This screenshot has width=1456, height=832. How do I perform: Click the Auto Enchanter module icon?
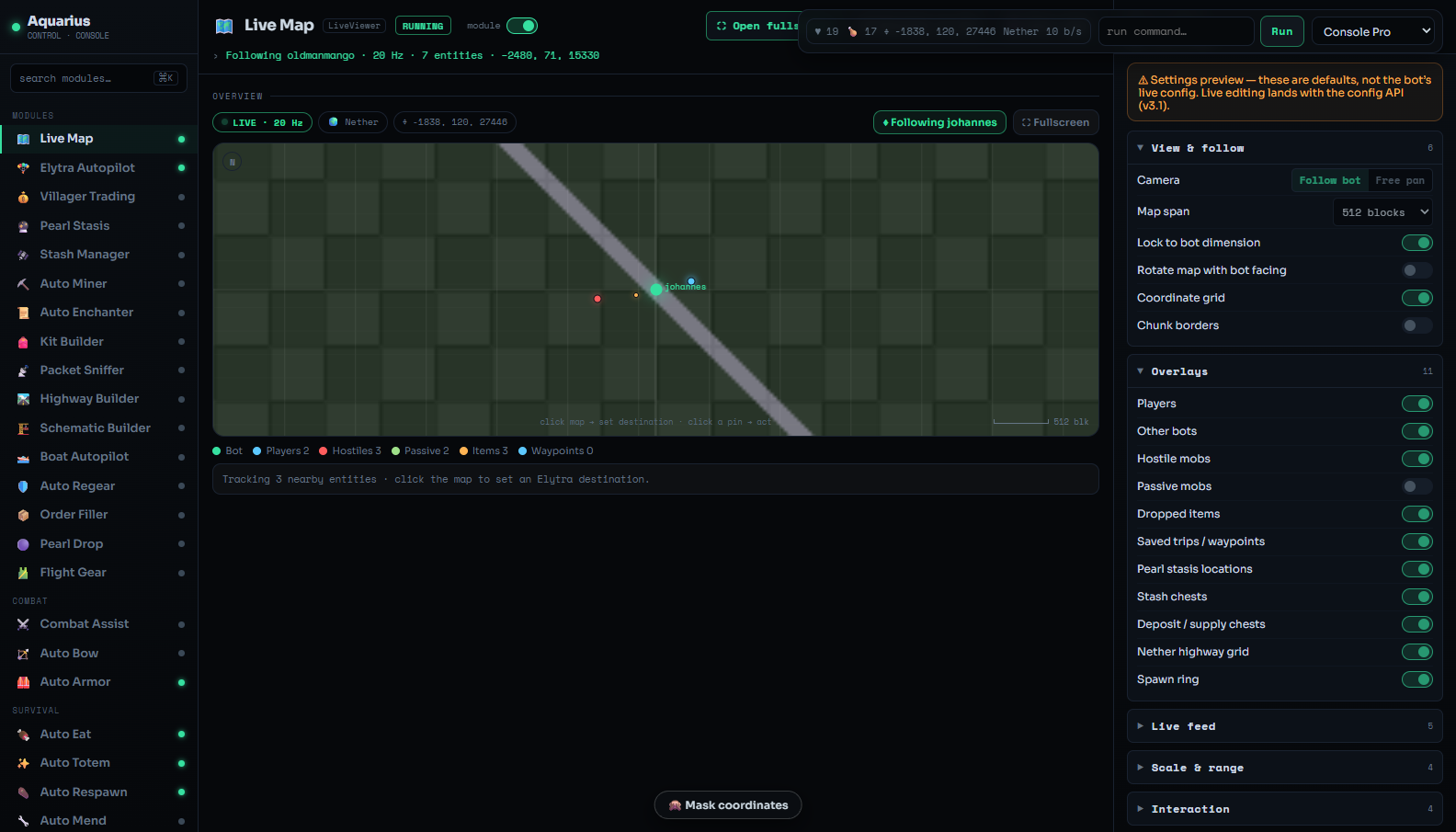click(x=23, y=313)
